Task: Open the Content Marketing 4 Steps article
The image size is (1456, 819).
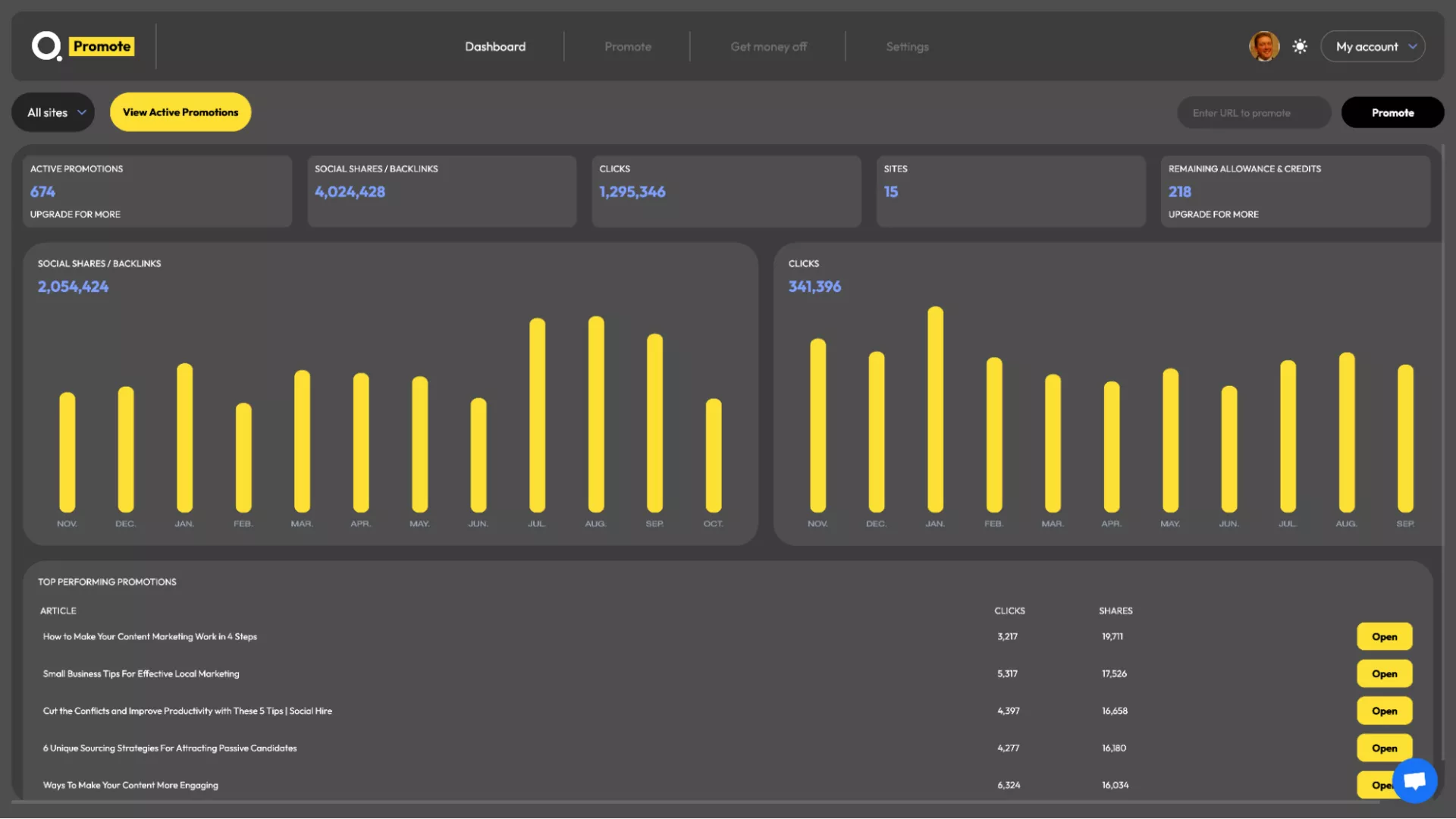Action: coord(1384,637)
